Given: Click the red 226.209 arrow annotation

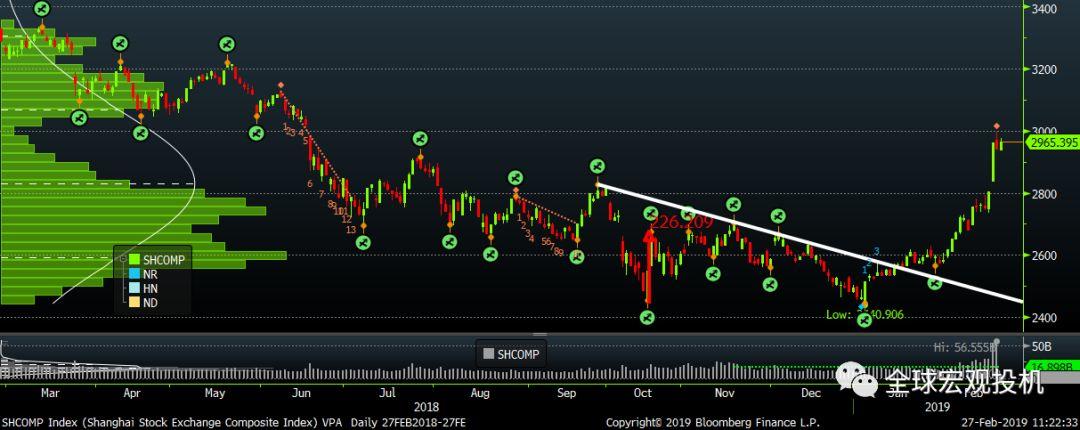Looking at the screenshot, I should (649, 240).
